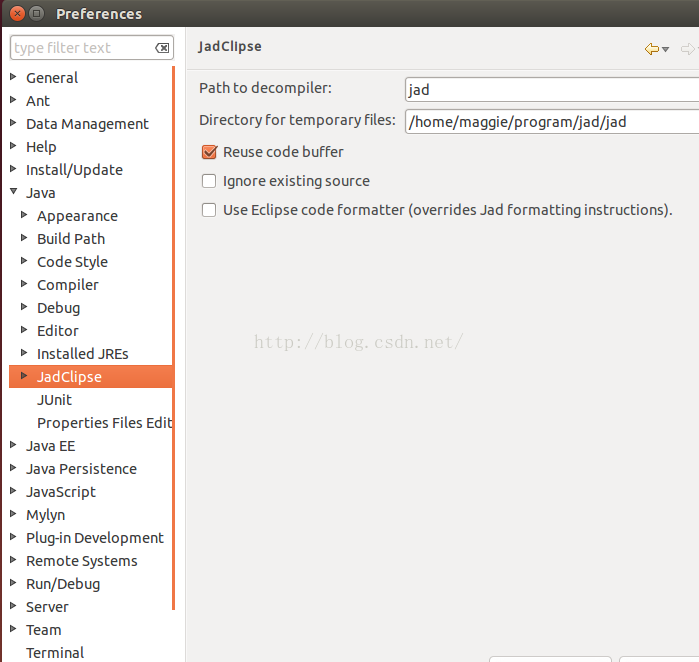Open Data Management preferences
This screenshot has height=662, width=699.
coord(87,124)
